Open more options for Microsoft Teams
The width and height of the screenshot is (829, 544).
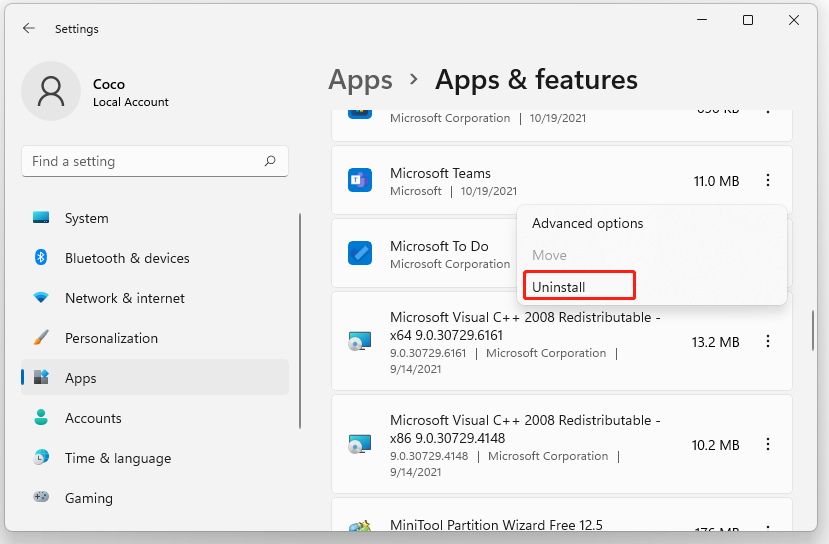768,181
